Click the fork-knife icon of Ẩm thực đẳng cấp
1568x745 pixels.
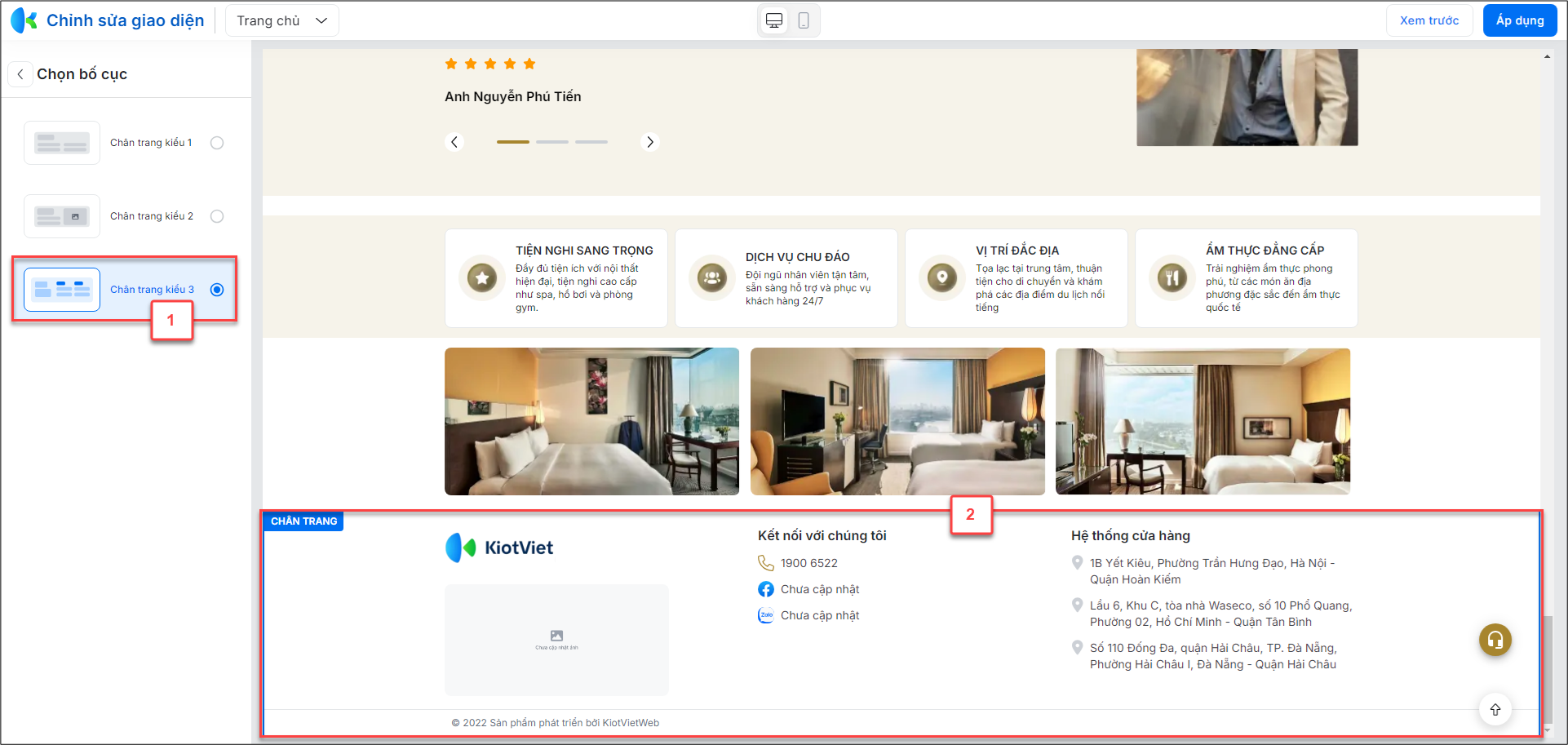(x=1172, y=278)
